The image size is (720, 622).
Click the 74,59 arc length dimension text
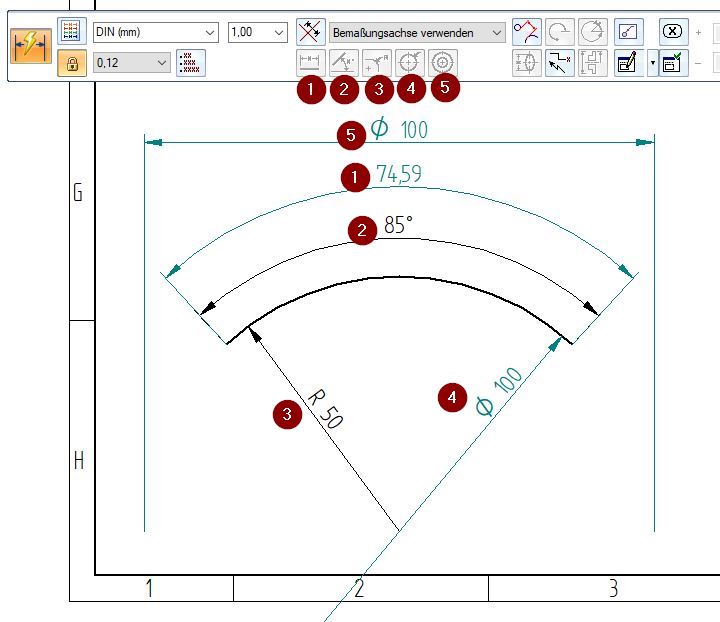(398, 175)
